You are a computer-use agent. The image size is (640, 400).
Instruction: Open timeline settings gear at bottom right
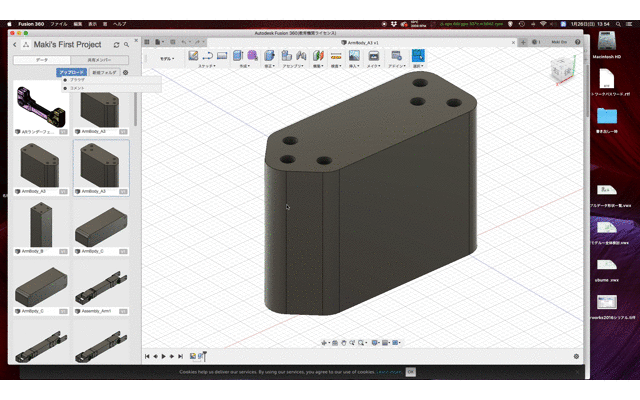click(576, 356)
